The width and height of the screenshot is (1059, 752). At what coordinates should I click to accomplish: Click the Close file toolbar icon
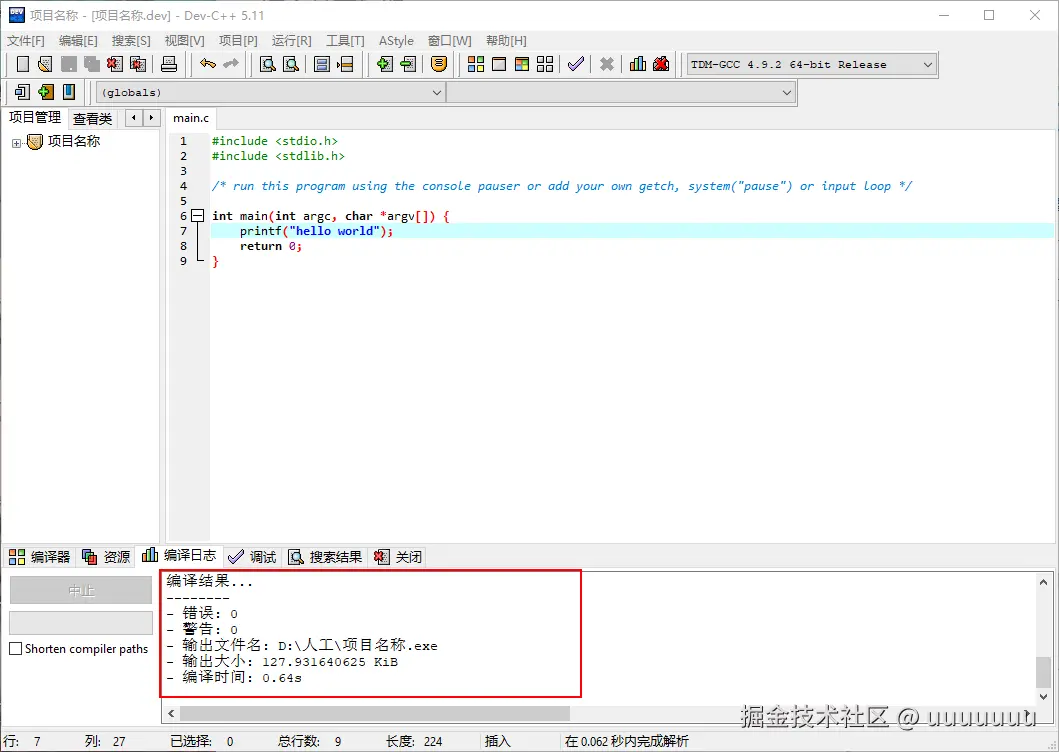tap(115, 64)
